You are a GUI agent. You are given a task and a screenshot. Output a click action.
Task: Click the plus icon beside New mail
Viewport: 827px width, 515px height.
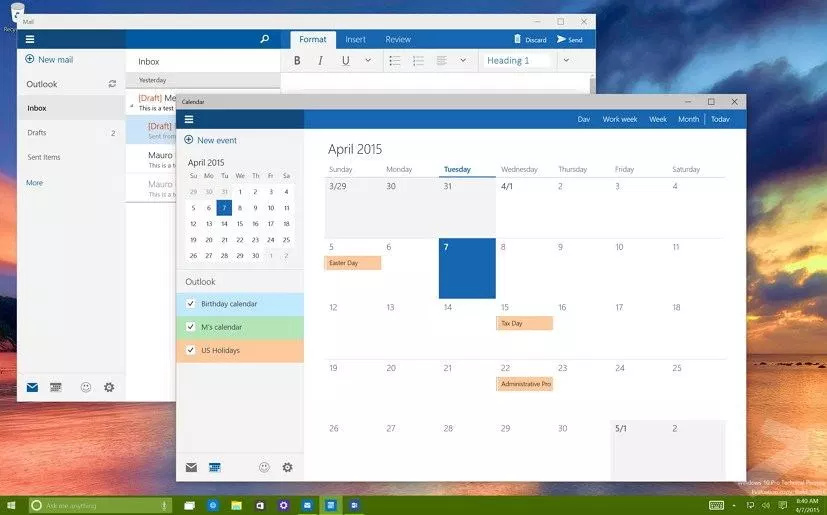click(30, 59)
